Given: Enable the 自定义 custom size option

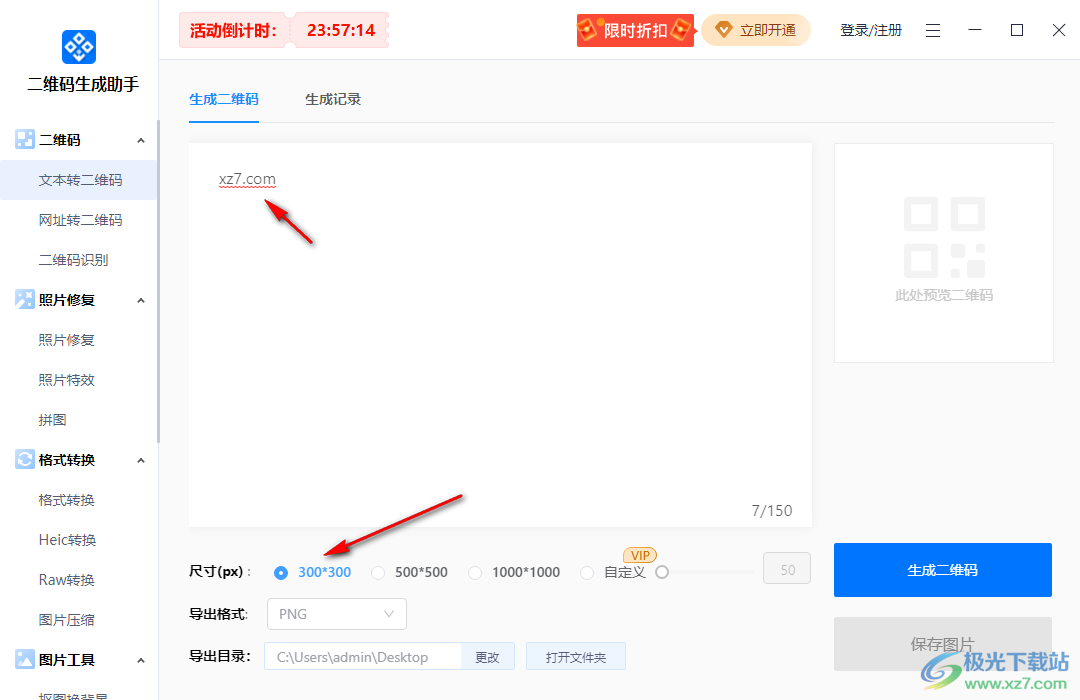Looking at the screenshot, I should pyautogui.click(x=587, y=572).
